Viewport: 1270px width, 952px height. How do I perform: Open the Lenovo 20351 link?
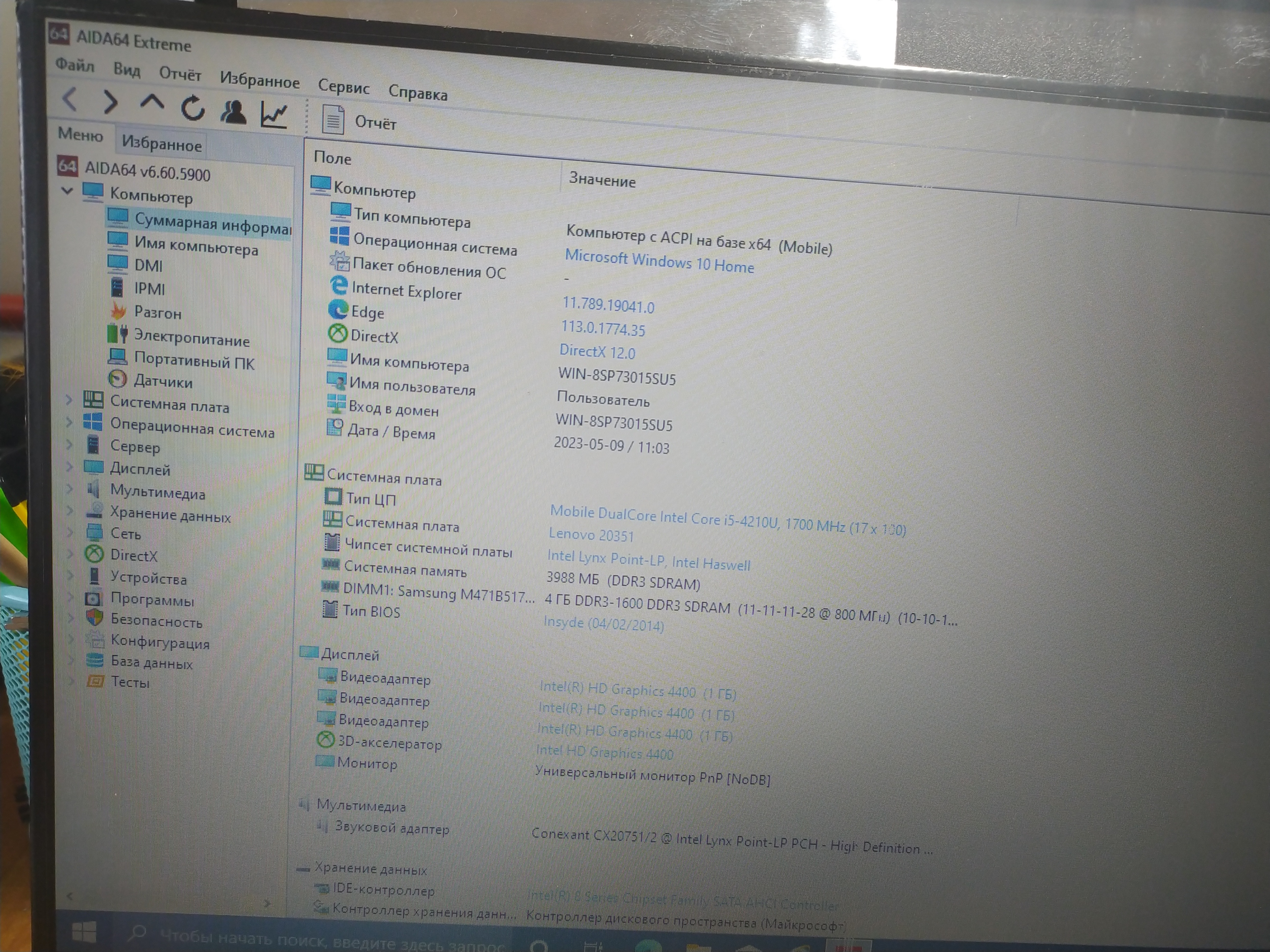click(591, 535)
